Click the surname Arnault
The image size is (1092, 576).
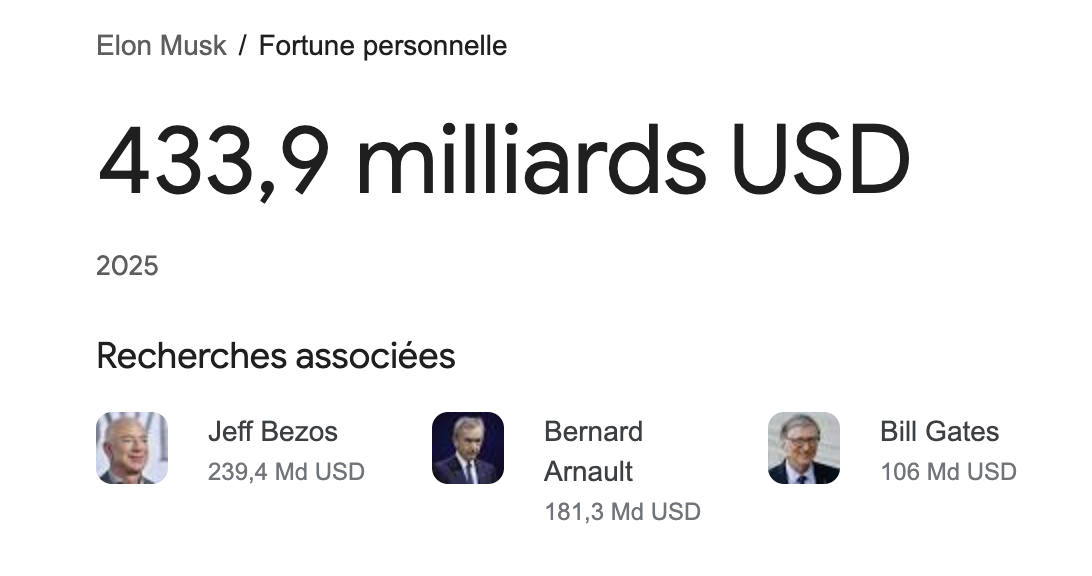[588, 472]
